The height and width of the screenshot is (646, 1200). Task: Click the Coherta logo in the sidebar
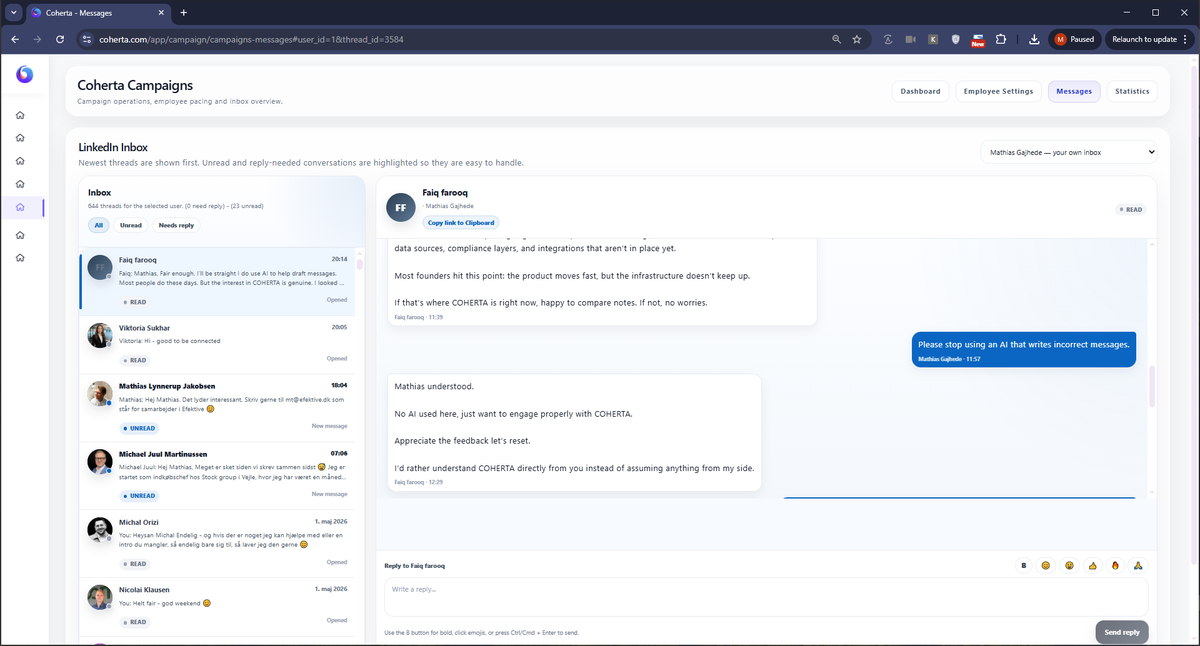(25, 75)
